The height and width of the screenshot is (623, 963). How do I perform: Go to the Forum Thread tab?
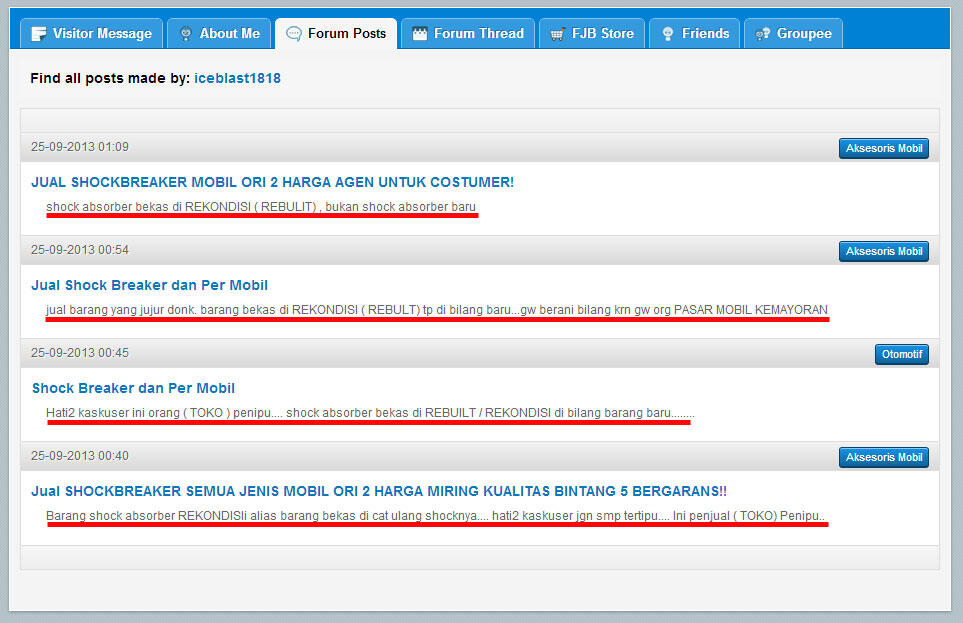(x=468, y=33)
